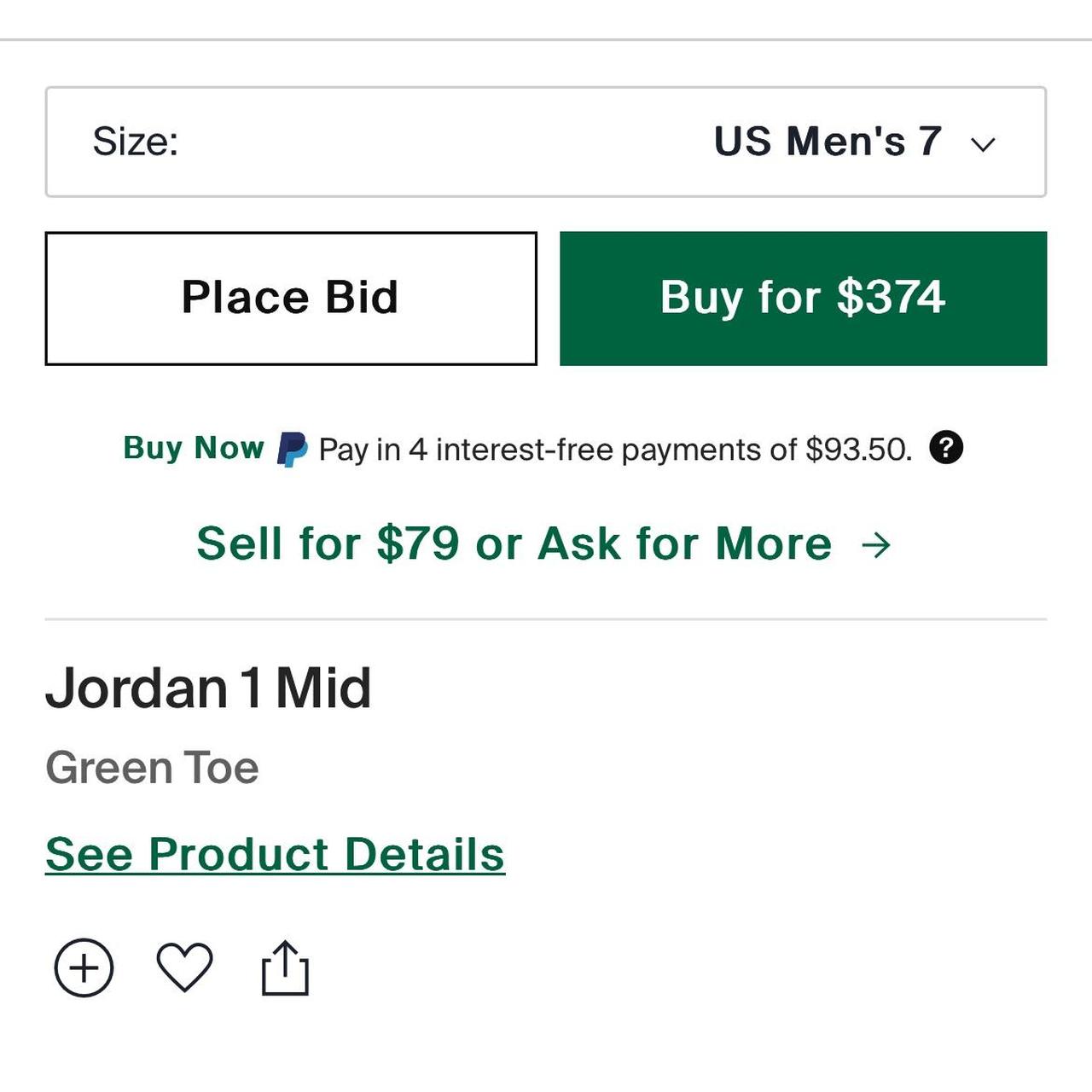The width and height of the screenshot is (1092, 1092).
Task: Click the Buy Now link
Action: coord(194,447)
